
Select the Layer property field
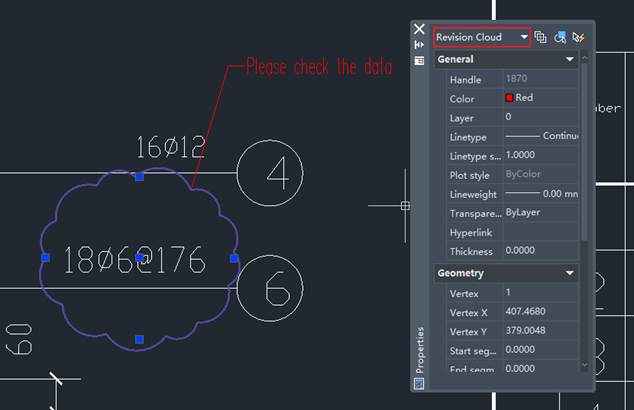(538, 117)
